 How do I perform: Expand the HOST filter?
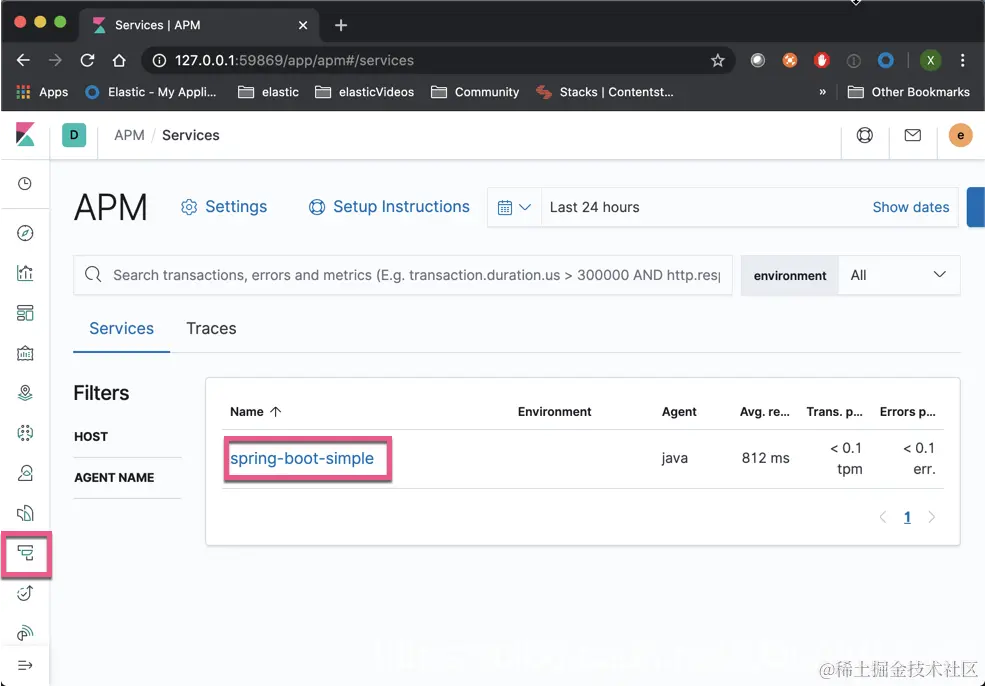pos(91,437)
